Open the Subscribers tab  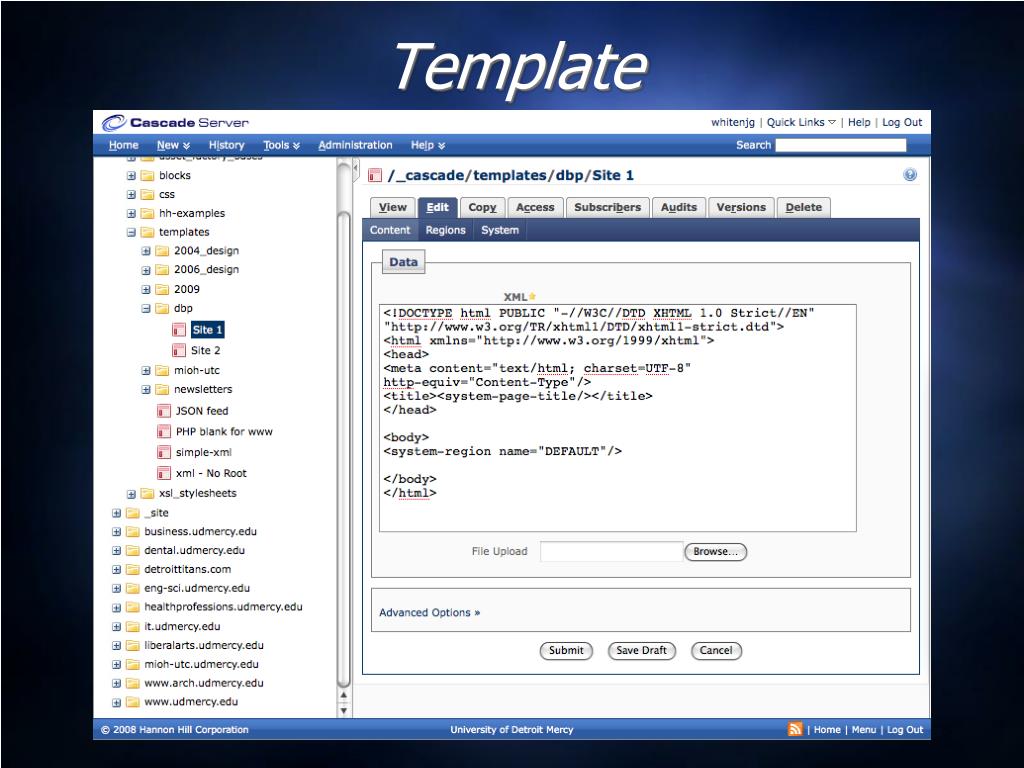click(x=607, y=207)
